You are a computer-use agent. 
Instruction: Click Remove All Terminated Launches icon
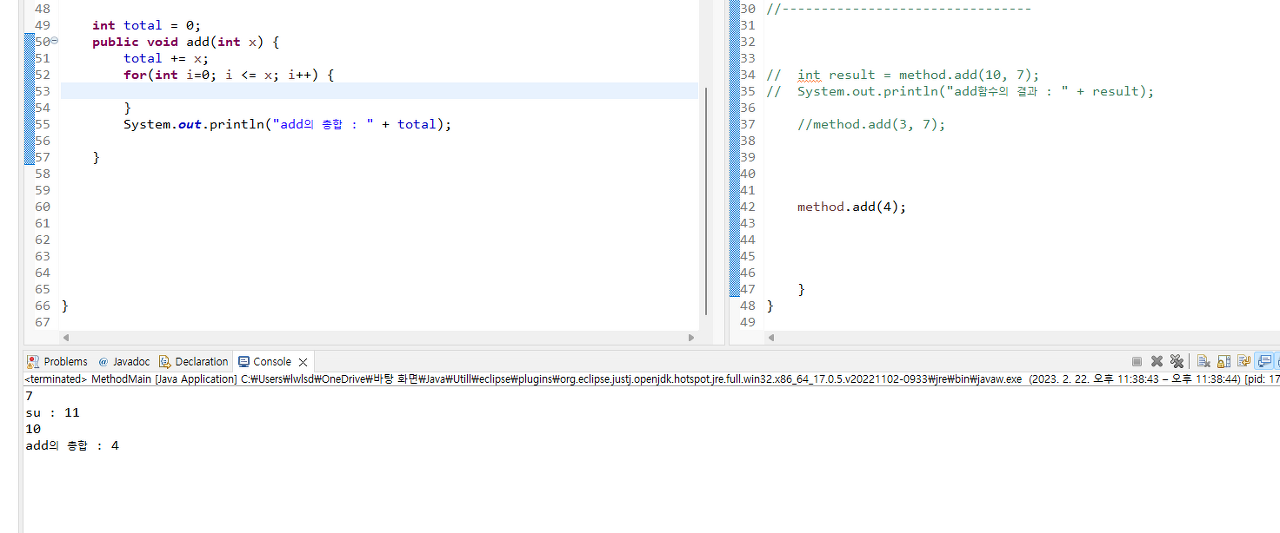(x=1177, y=361)
